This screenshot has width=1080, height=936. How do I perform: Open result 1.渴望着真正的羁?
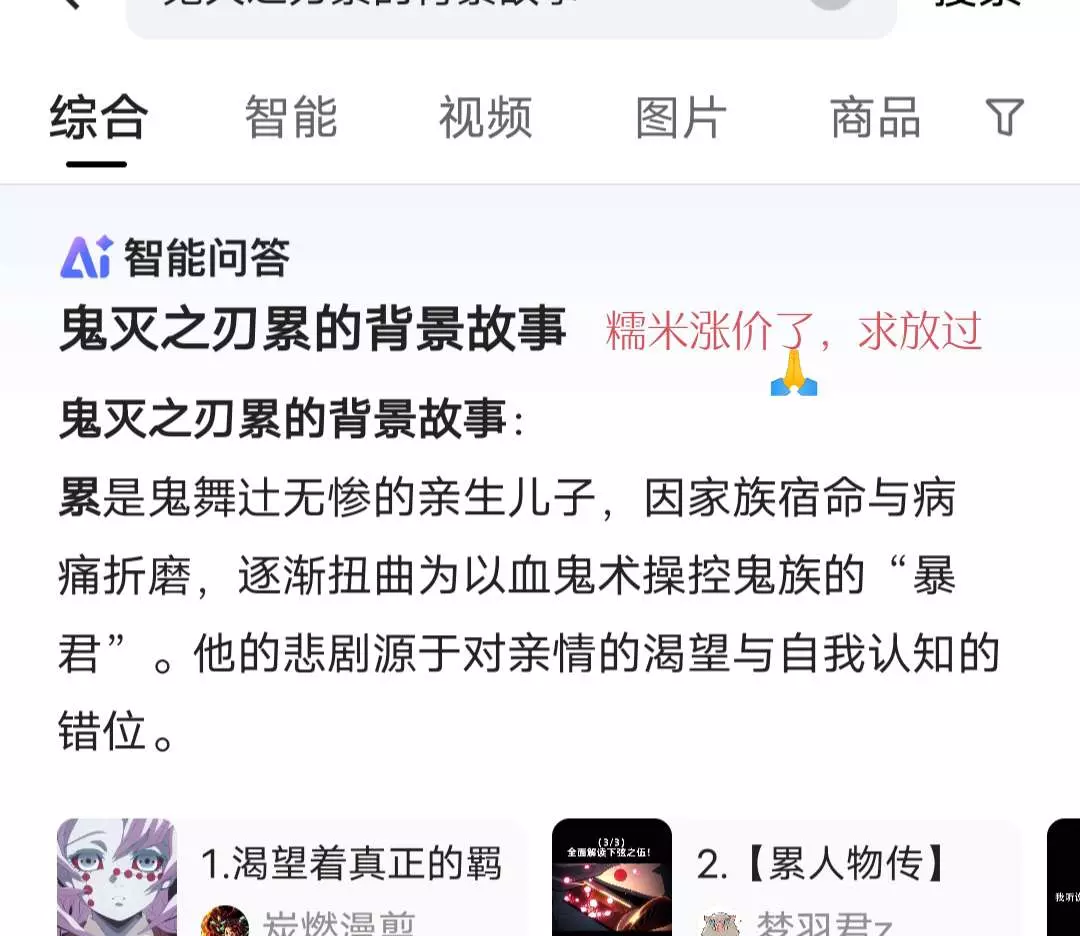coord(351,863)
